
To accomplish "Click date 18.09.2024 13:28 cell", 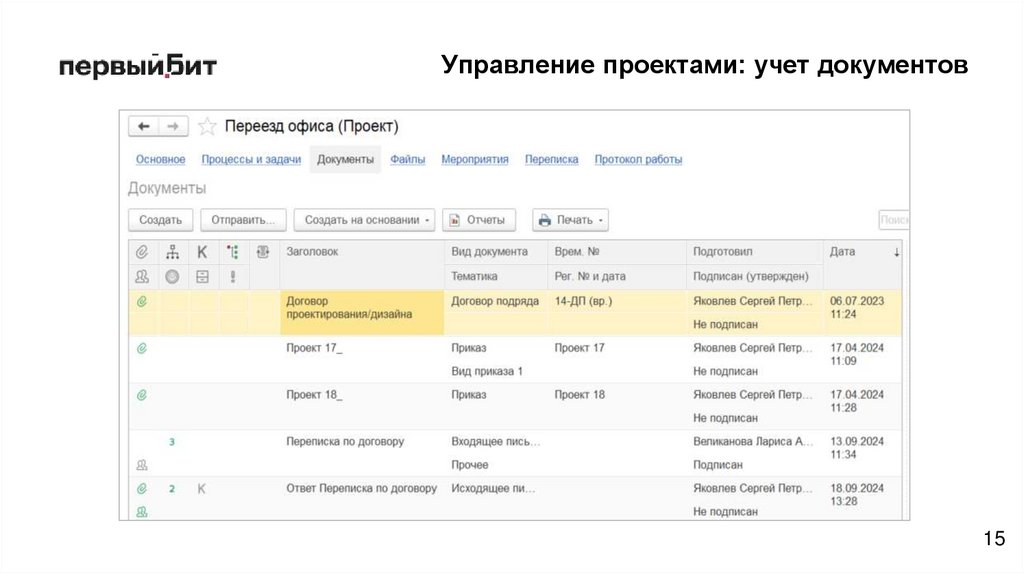I will pyautogui.click(x=856, y=495).
